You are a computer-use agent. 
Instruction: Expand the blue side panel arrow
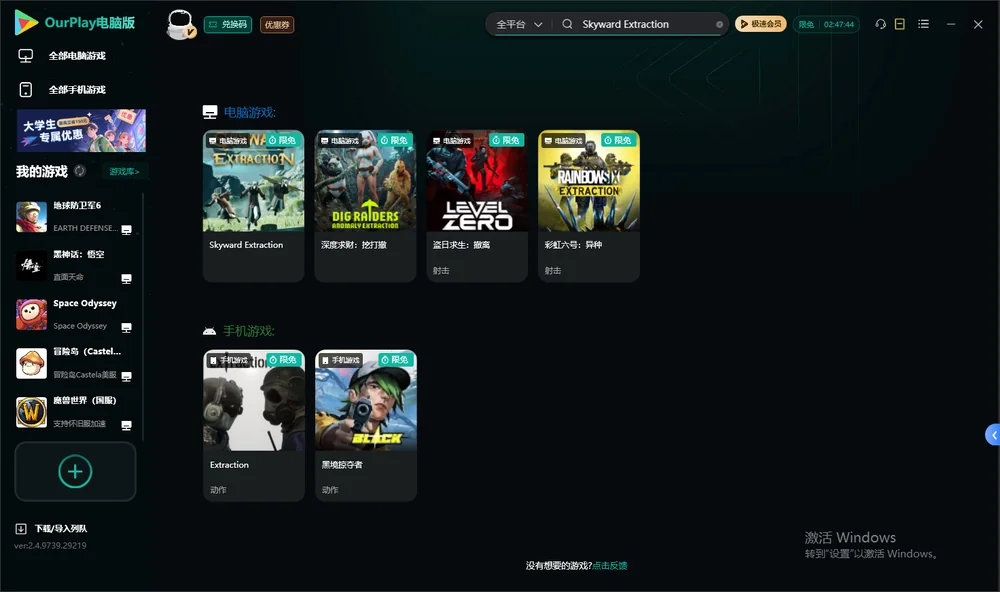click(993, 435)
